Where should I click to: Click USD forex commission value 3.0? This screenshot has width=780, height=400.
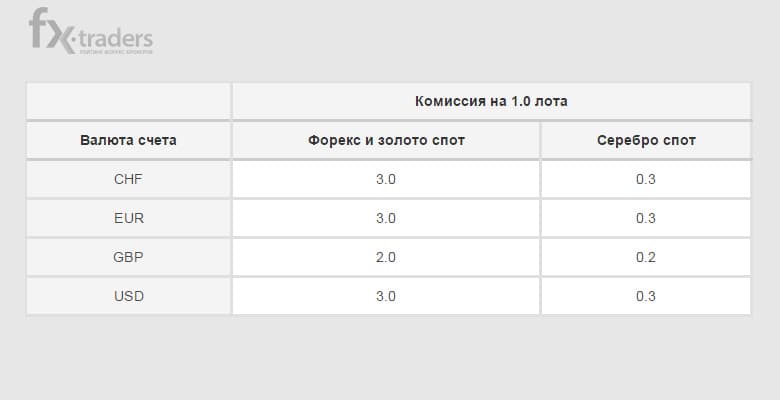386,296
